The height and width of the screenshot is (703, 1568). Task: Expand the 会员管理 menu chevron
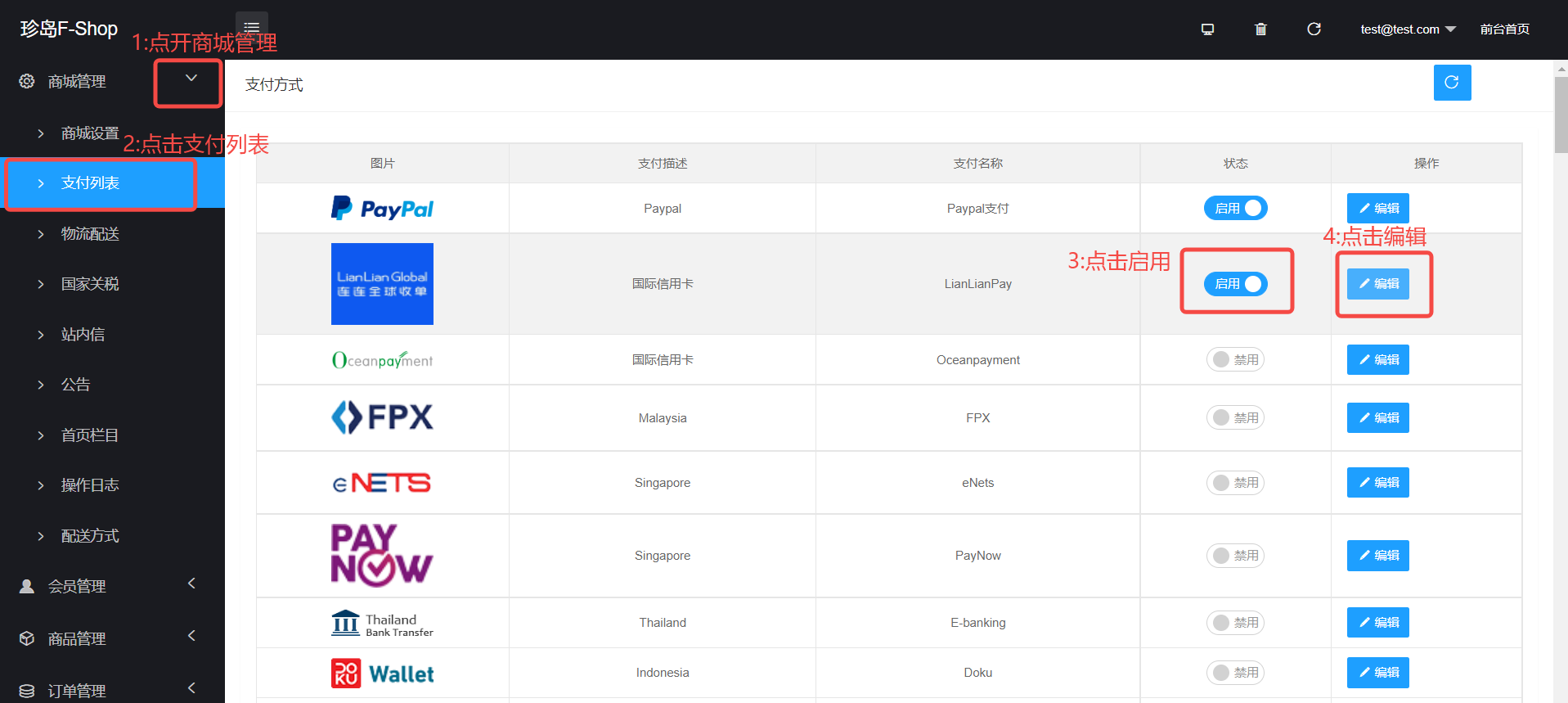[x=191, y=584]
